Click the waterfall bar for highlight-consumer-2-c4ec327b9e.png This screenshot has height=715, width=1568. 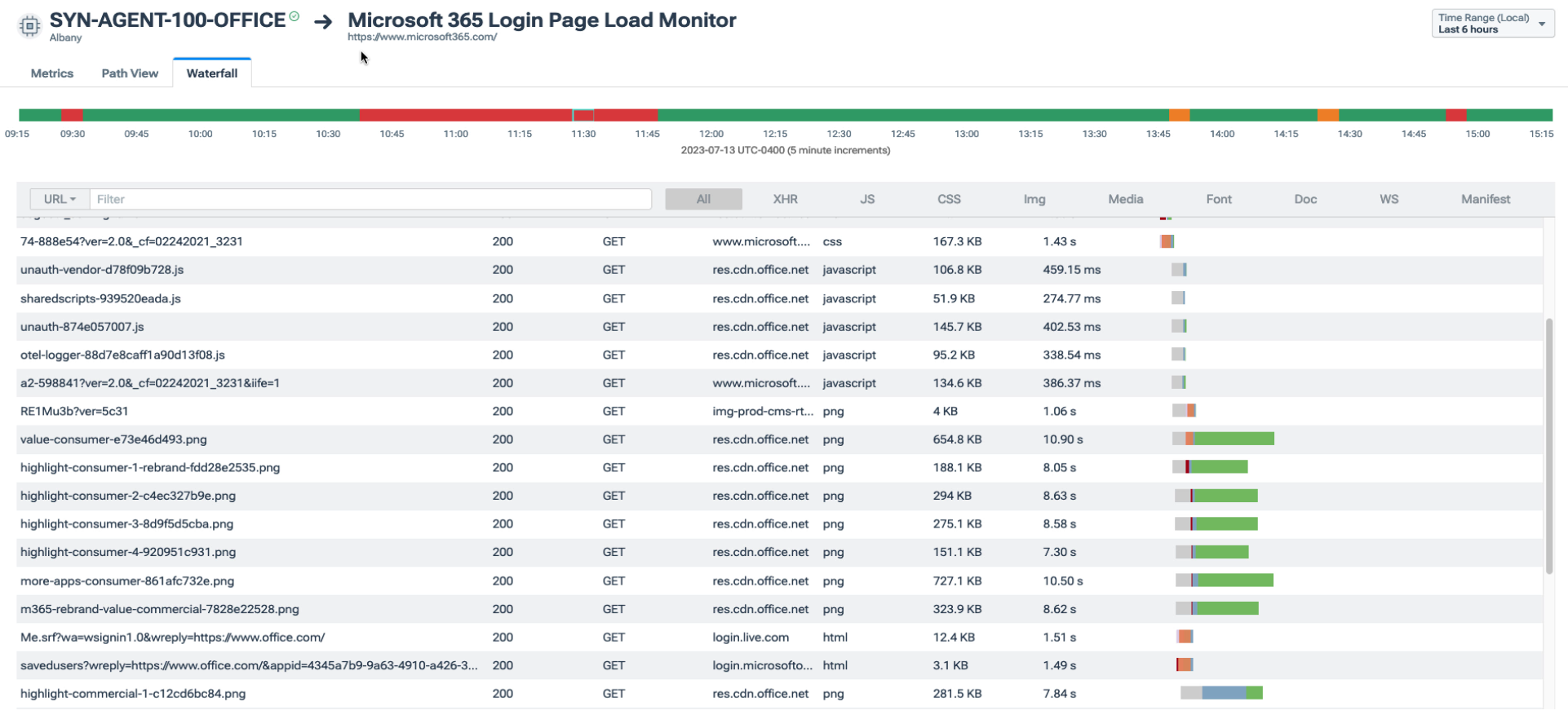[x=1216, y=496]
